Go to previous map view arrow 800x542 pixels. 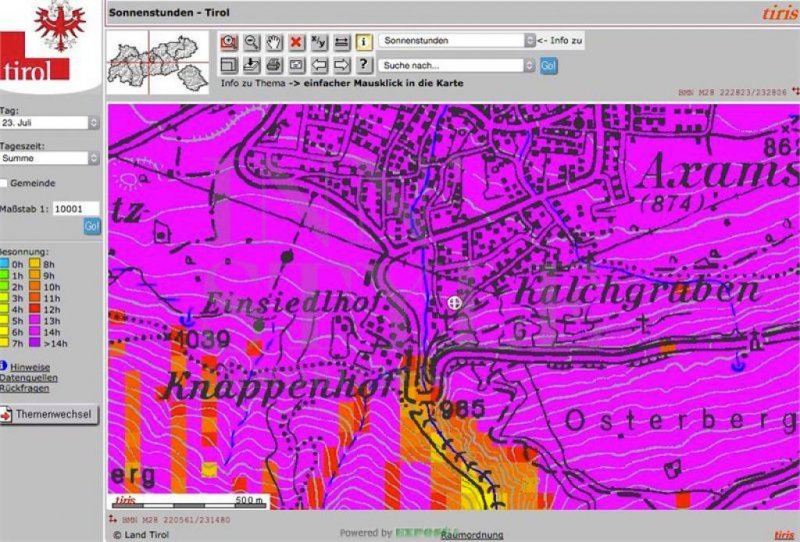tap(320, 65)
